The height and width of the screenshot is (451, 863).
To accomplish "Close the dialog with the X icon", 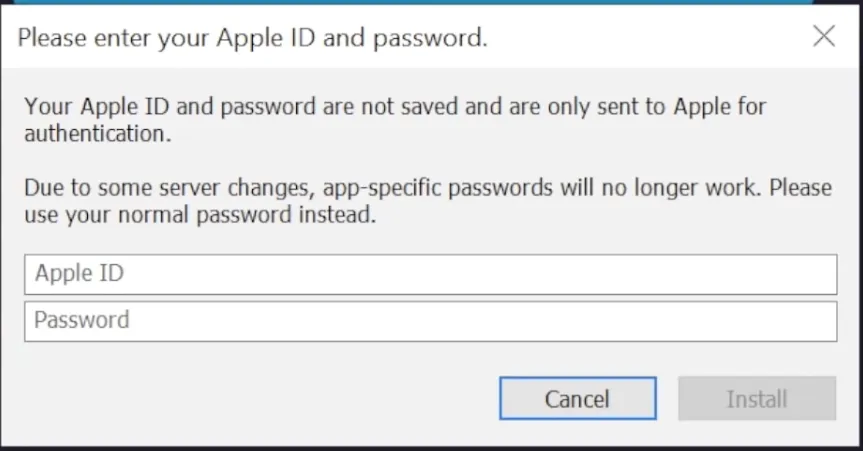I will (824, 37).
